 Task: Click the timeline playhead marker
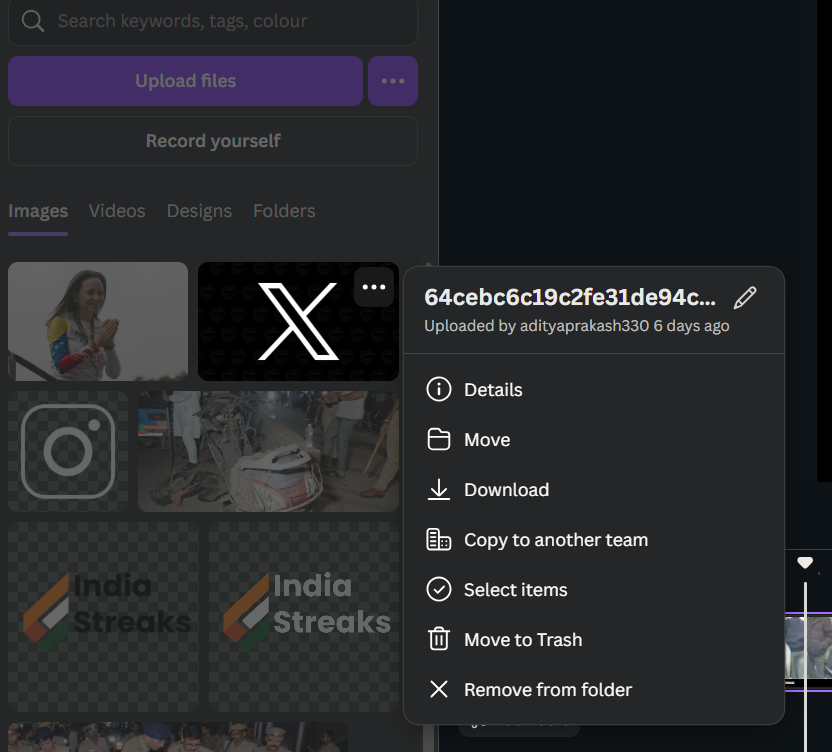[x=805, y=563]
